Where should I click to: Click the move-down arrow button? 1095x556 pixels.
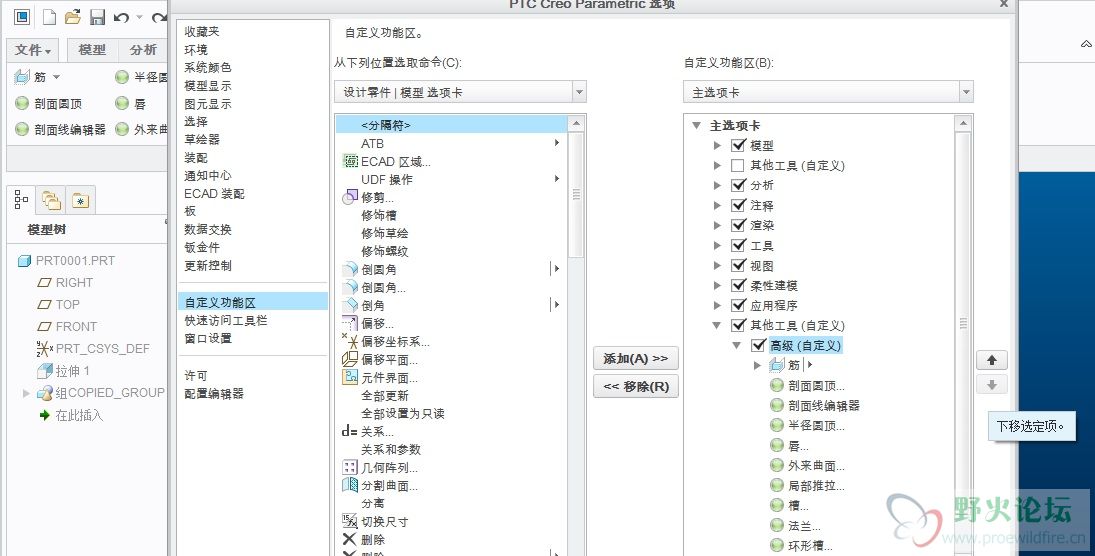pyautogui.click(x=992, y=385)
